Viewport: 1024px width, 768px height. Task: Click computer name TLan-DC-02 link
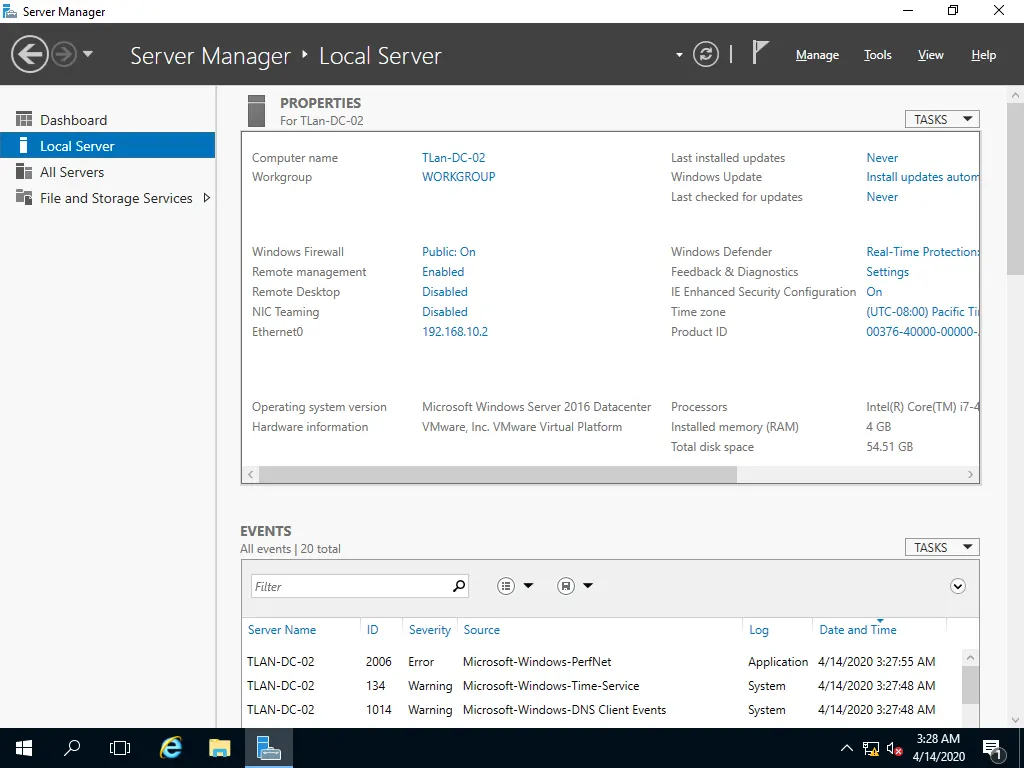coord(453,157)
